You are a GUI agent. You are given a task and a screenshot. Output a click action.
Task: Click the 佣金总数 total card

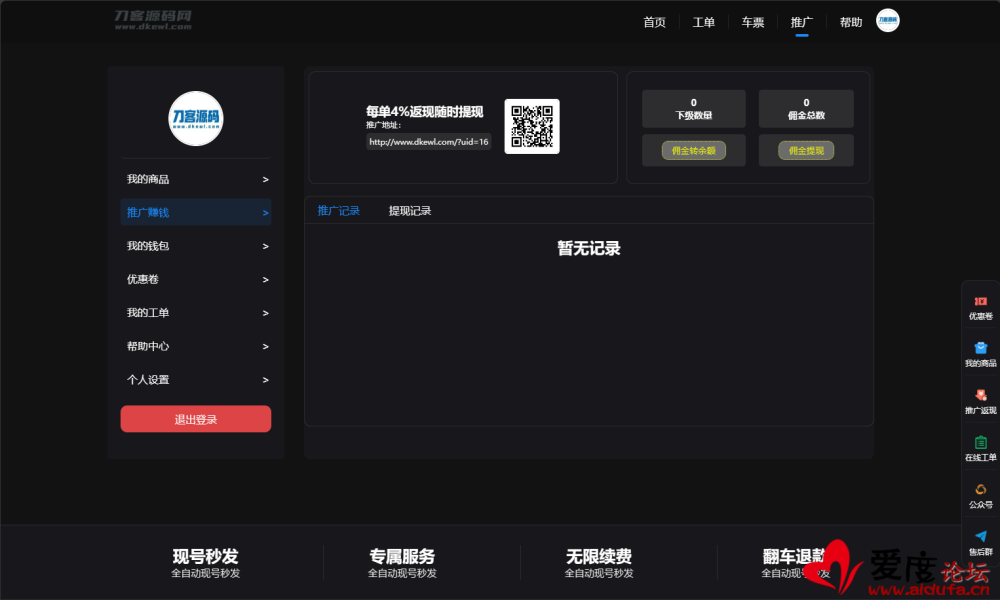coord(806,108)
